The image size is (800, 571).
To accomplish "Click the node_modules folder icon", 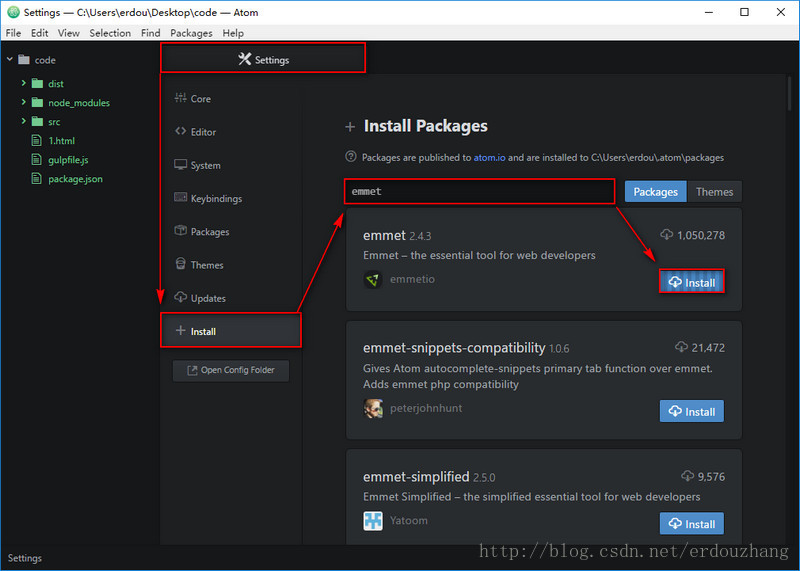I will point(37,102).
